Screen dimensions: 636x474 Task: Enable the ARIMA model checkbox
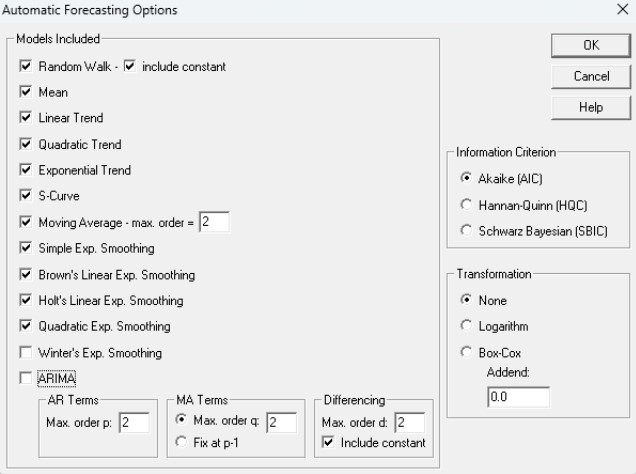pos(26,378)
